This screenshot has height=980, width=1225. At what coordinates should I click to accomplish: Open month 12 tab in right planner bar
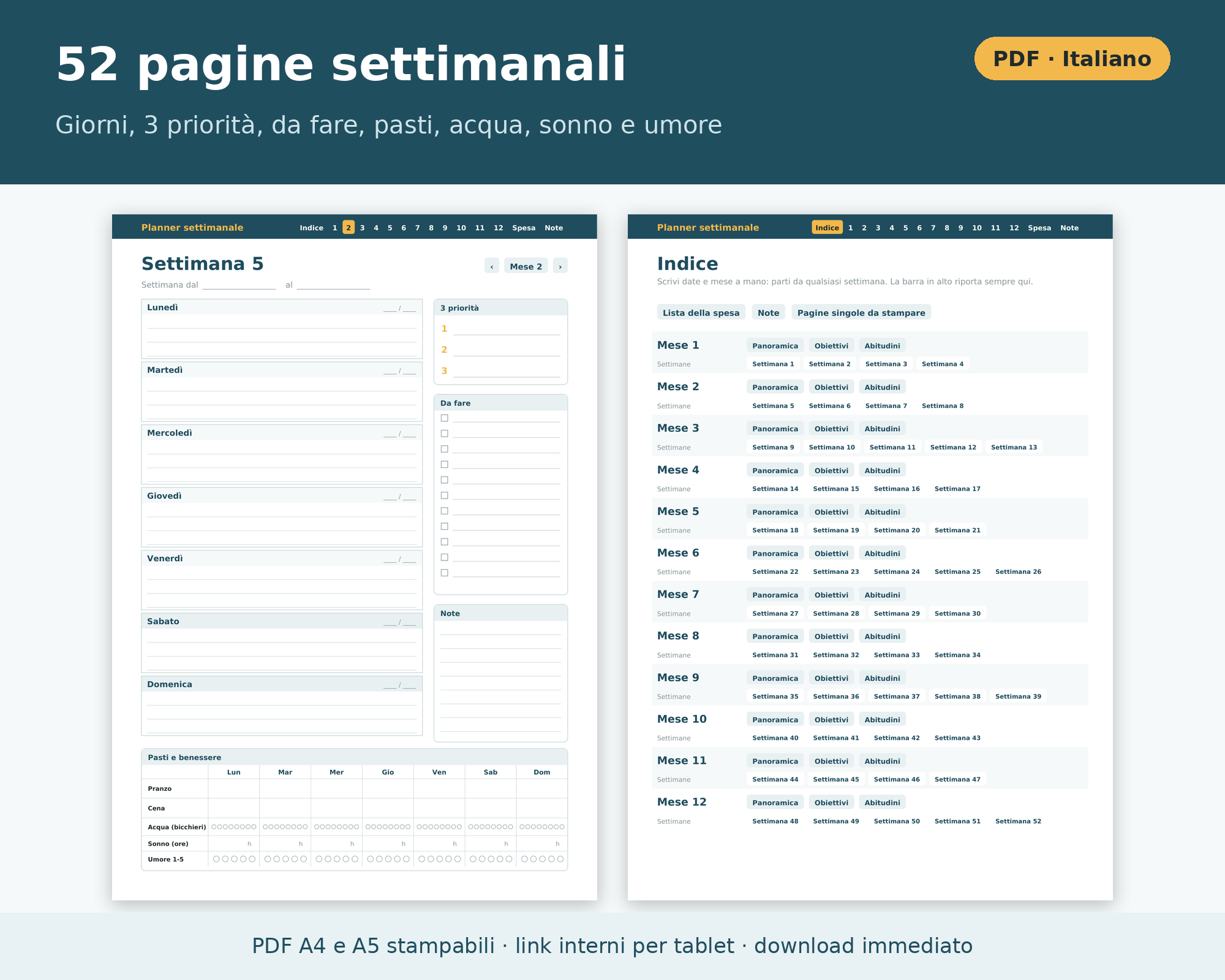(1014, 227)
